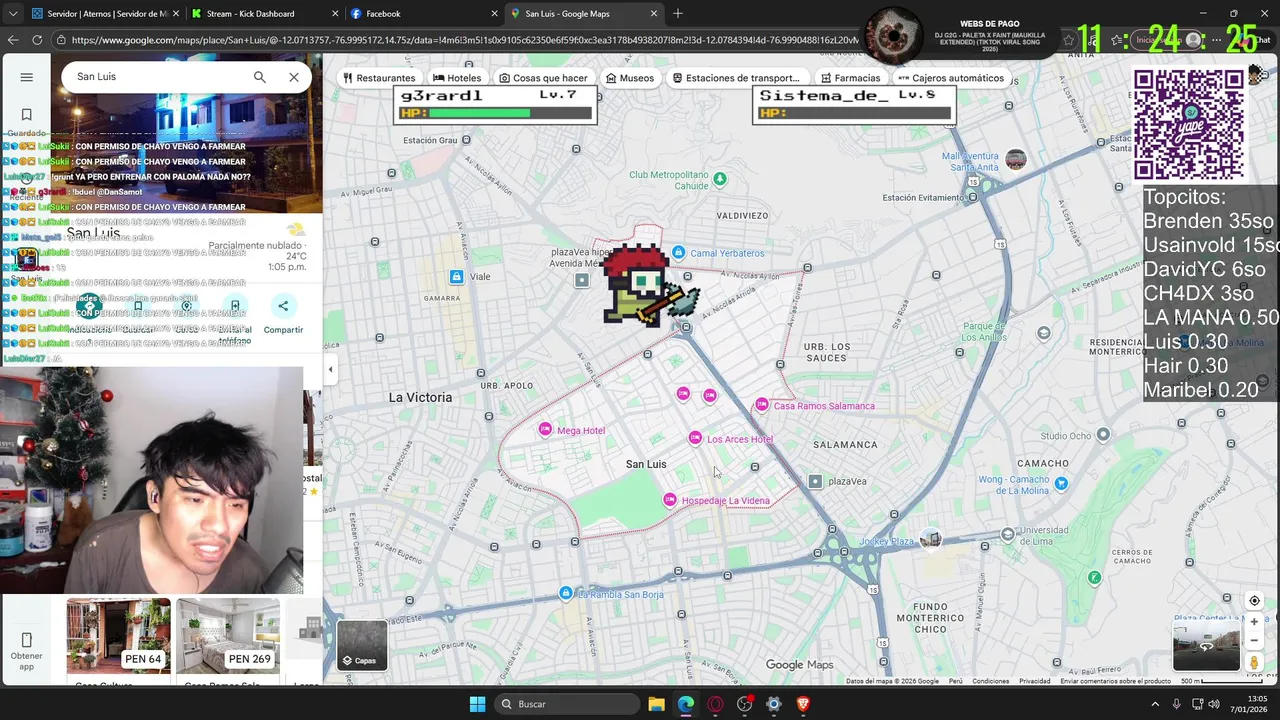Image resolution: width=1280 pixels, height=720 pixels.
Task: Click the taskbar Buscar search box
Action: 567,704
